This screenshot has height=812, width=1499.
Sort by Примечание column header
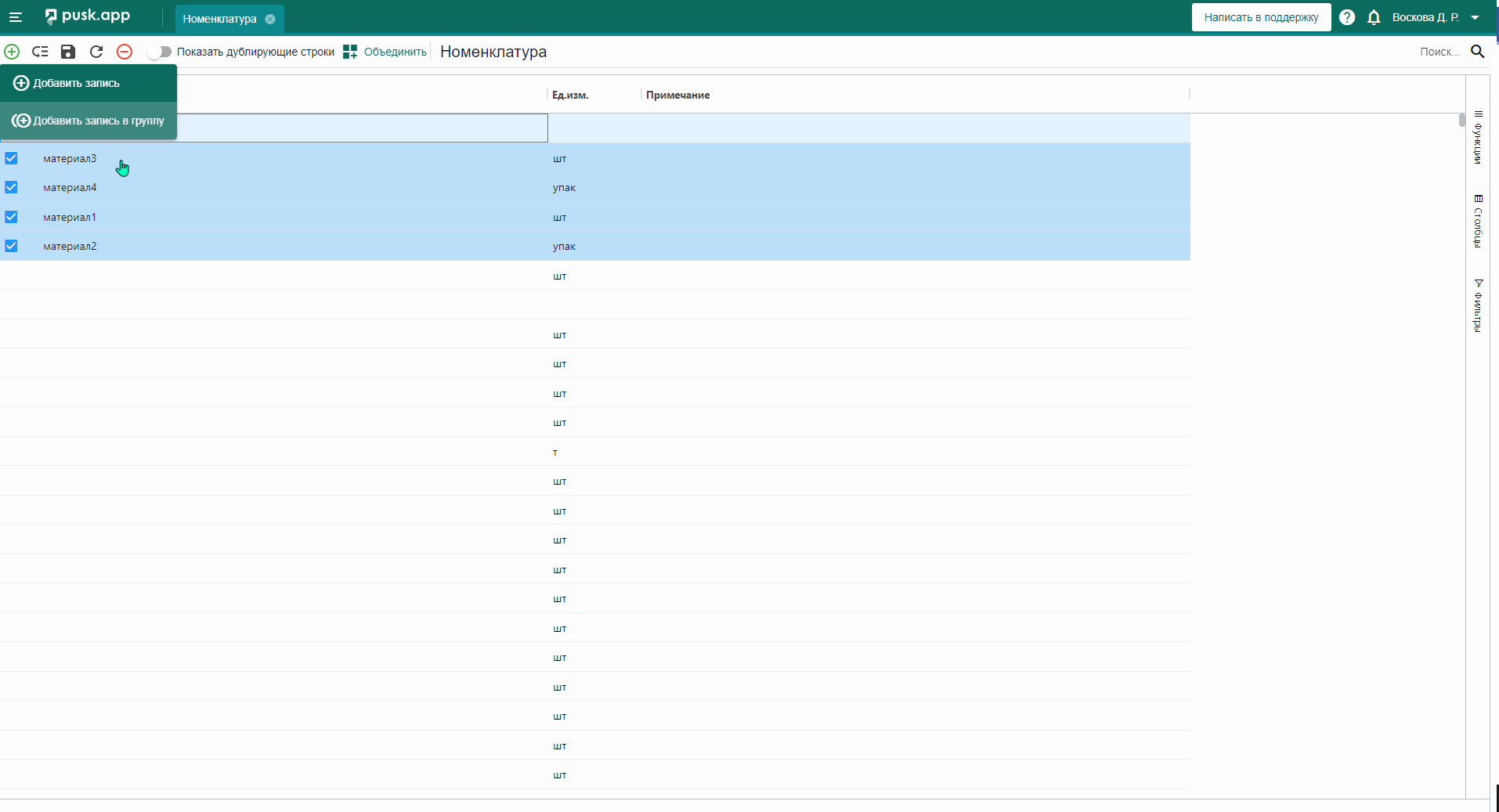(x=678, y=95)
